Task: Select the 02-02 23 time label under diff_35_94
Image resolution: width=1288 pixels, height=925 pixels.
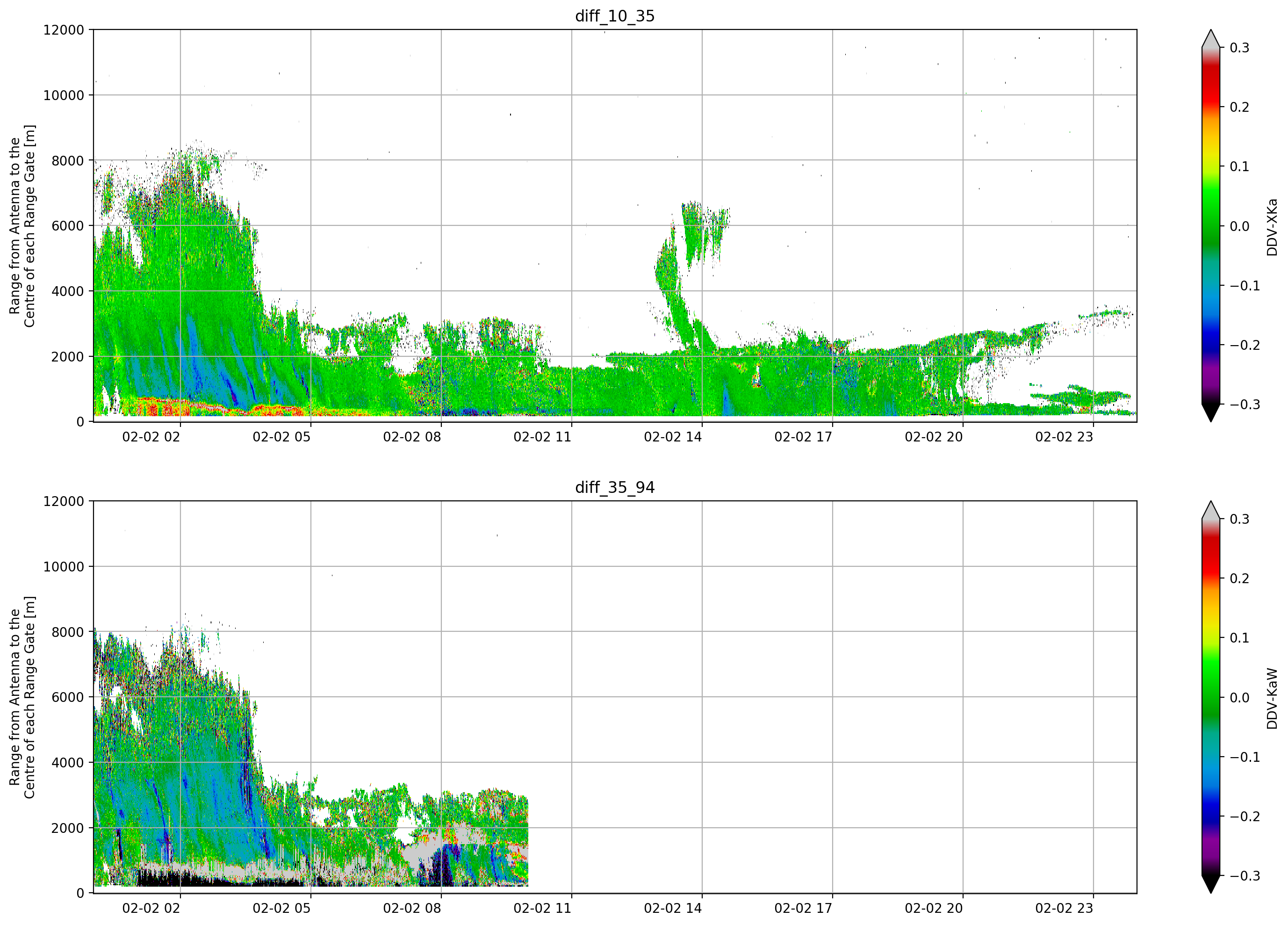Action: pos(1064,908)
